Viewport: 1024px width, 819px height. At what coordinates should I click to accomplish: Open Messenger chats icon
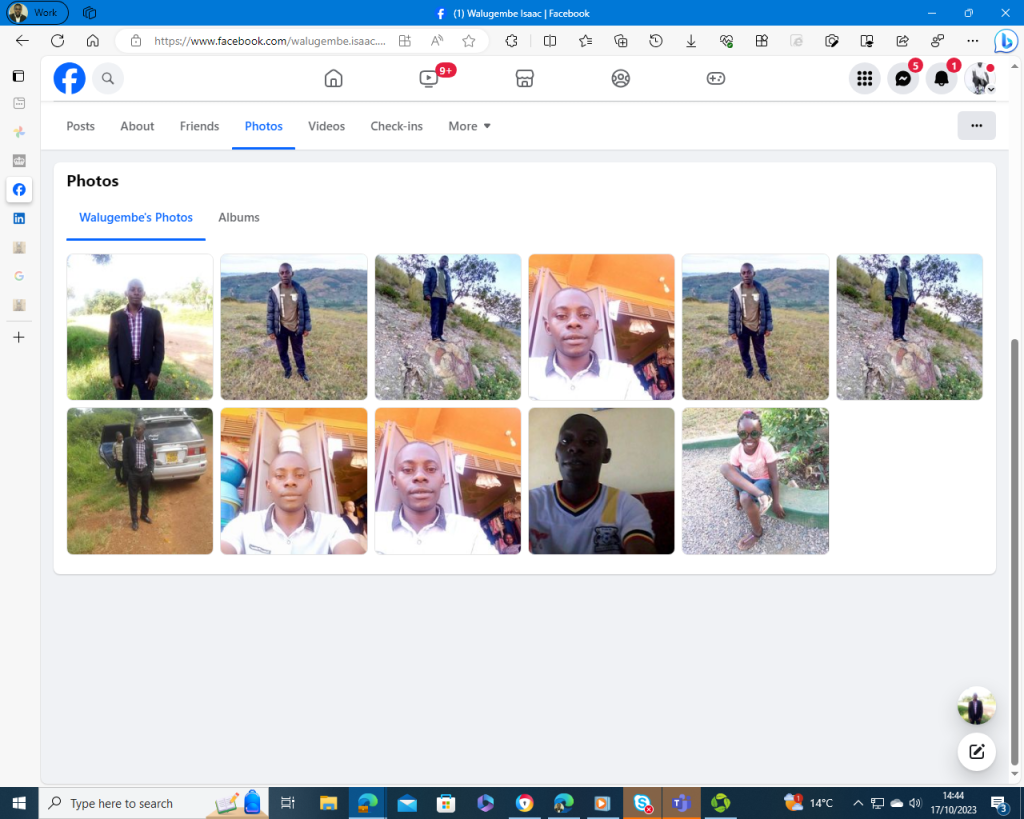tap(903, 79)
